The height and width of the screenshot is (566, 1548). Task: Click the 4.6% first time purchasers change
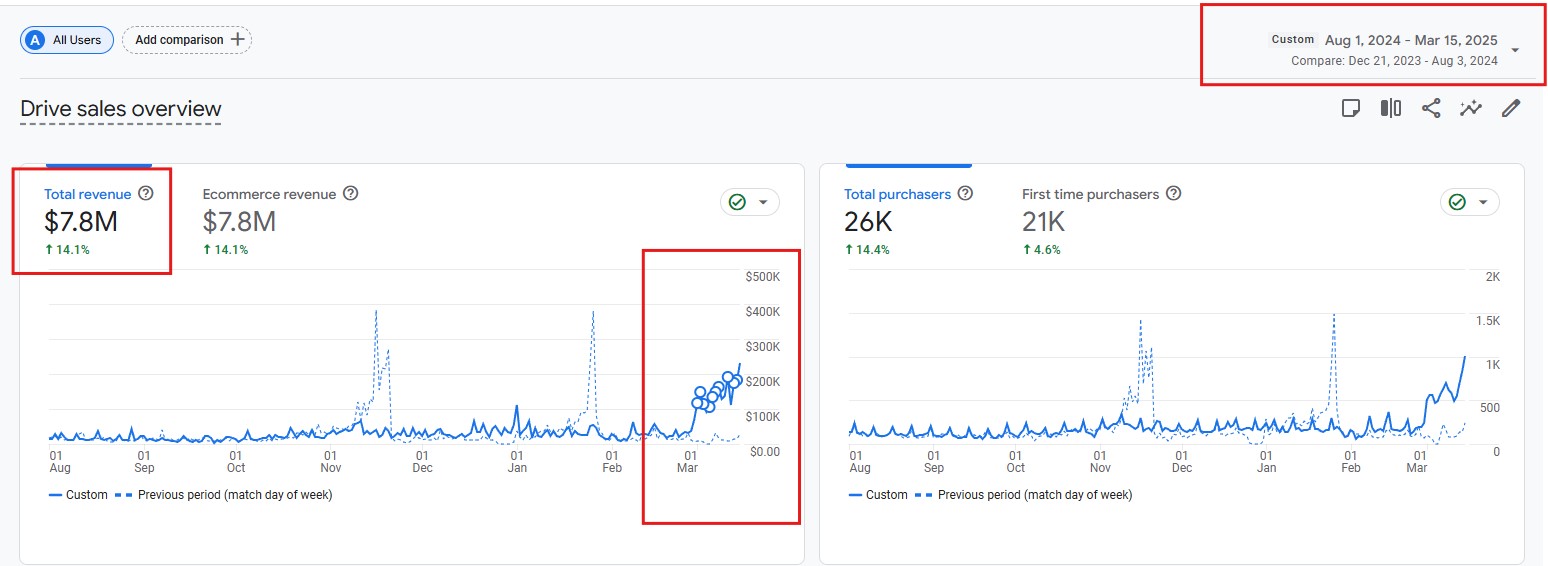click(1041, 250)
